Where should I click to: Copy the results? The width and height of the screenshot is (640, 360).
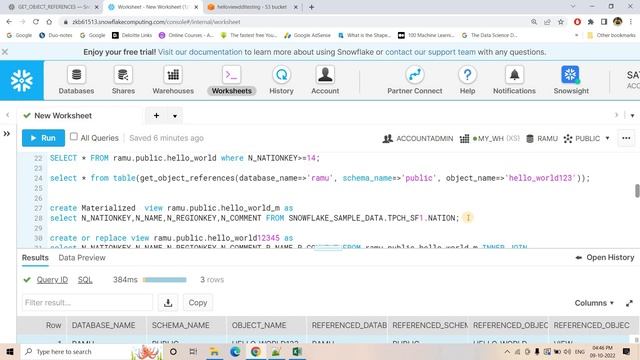click(x=198, y=302)
